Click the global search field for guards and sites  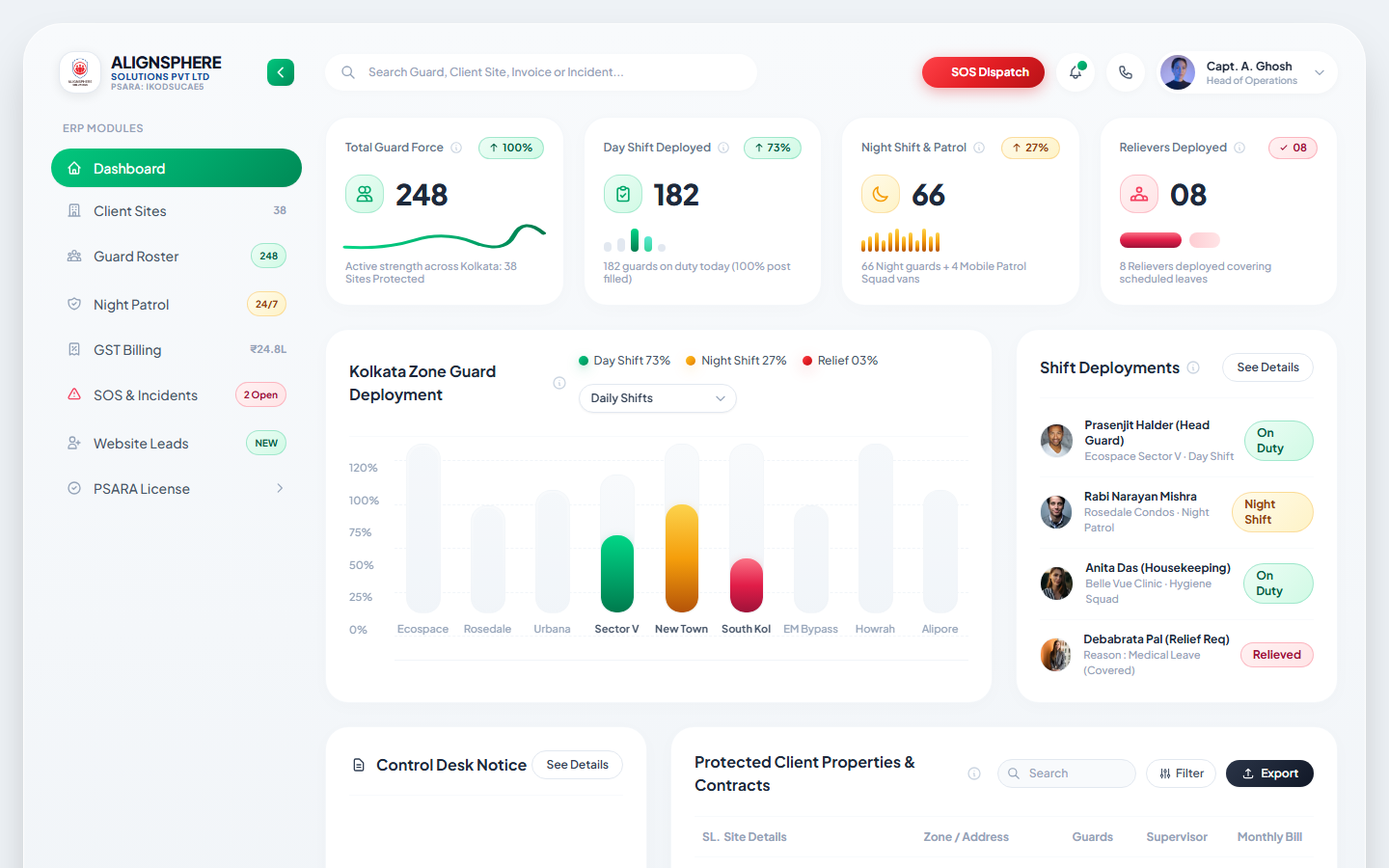coord(541,72)
